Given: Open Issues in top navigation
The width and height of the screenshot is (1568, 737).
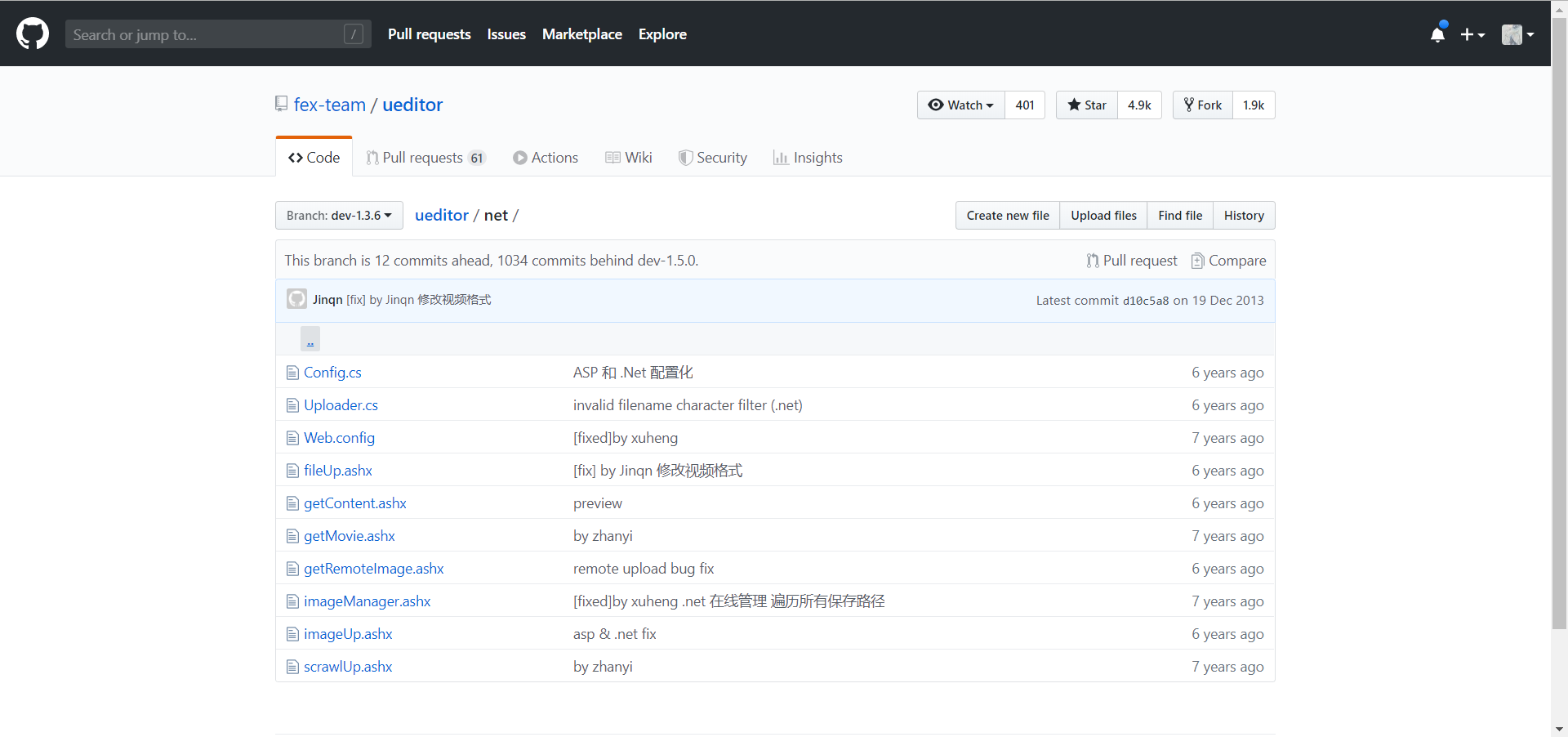Looking at the screenshot, I should 506,34.
